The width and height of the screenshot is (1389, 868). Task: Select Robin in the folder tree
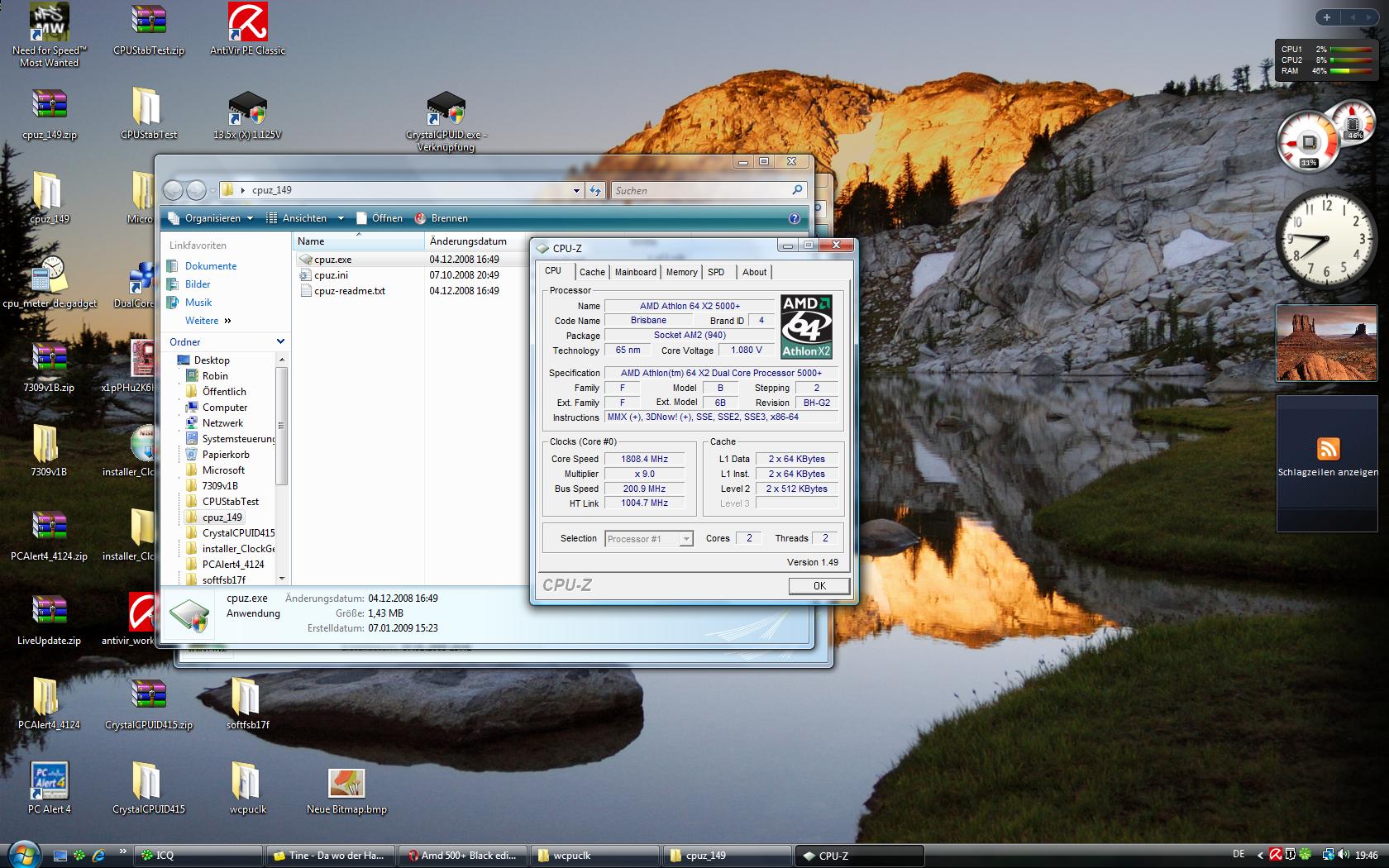(207, 376)
